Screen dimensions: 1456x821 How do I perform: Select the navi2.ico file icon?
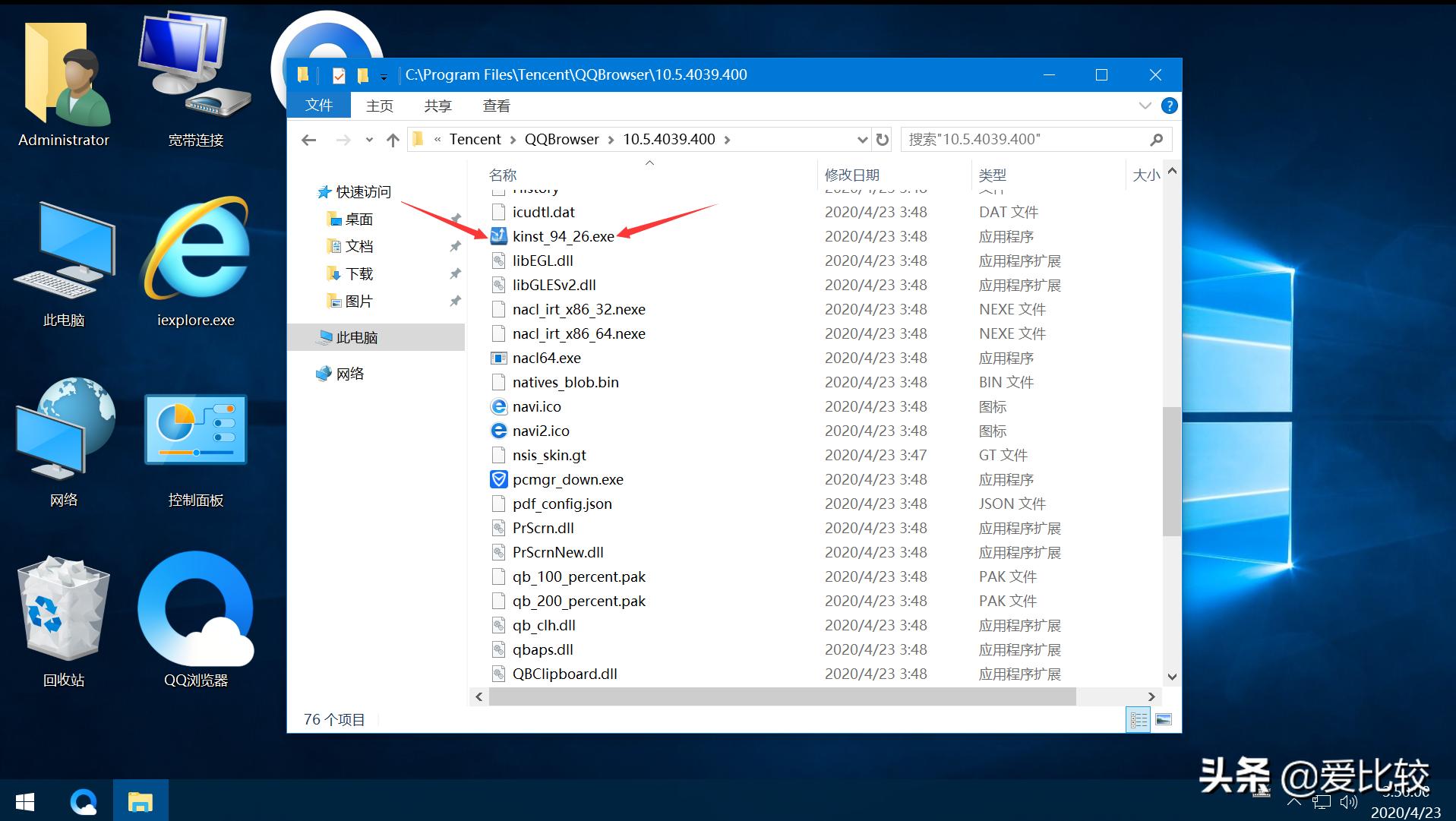tap(498, 431)
